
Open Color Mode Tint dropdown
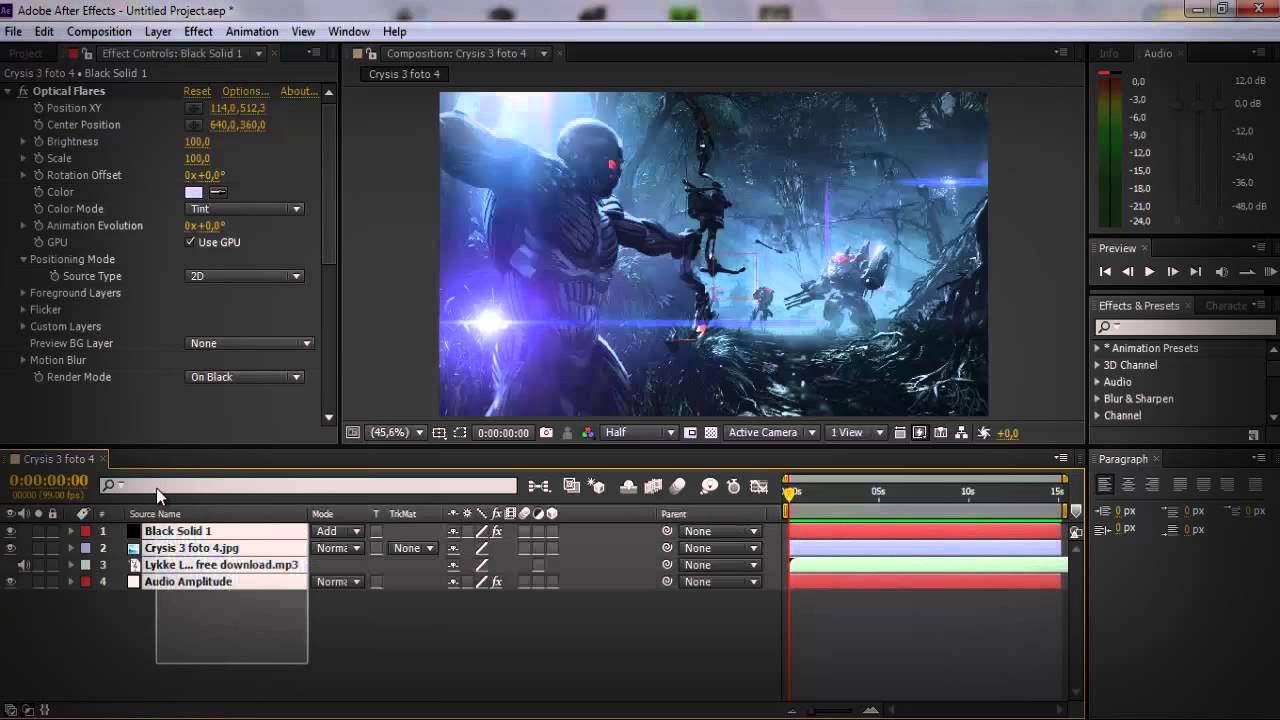click(245, 209)
